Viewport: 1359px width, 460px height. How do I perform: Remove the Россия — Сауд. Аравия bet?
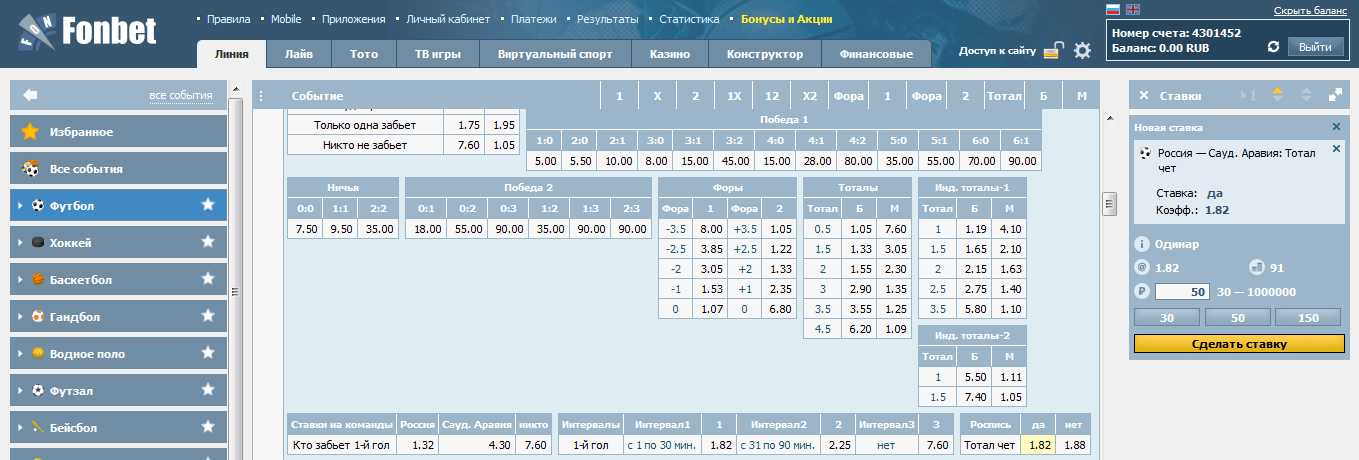pos(1336,149)
